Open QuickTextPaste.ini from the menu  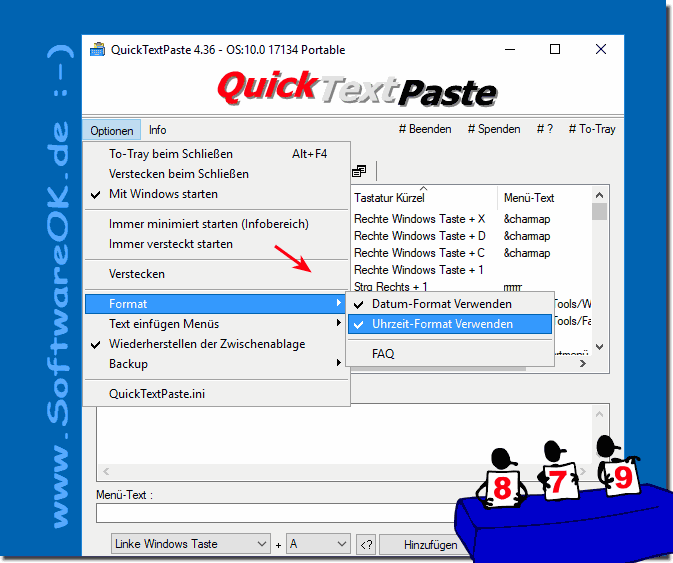[x=217, y=394]
